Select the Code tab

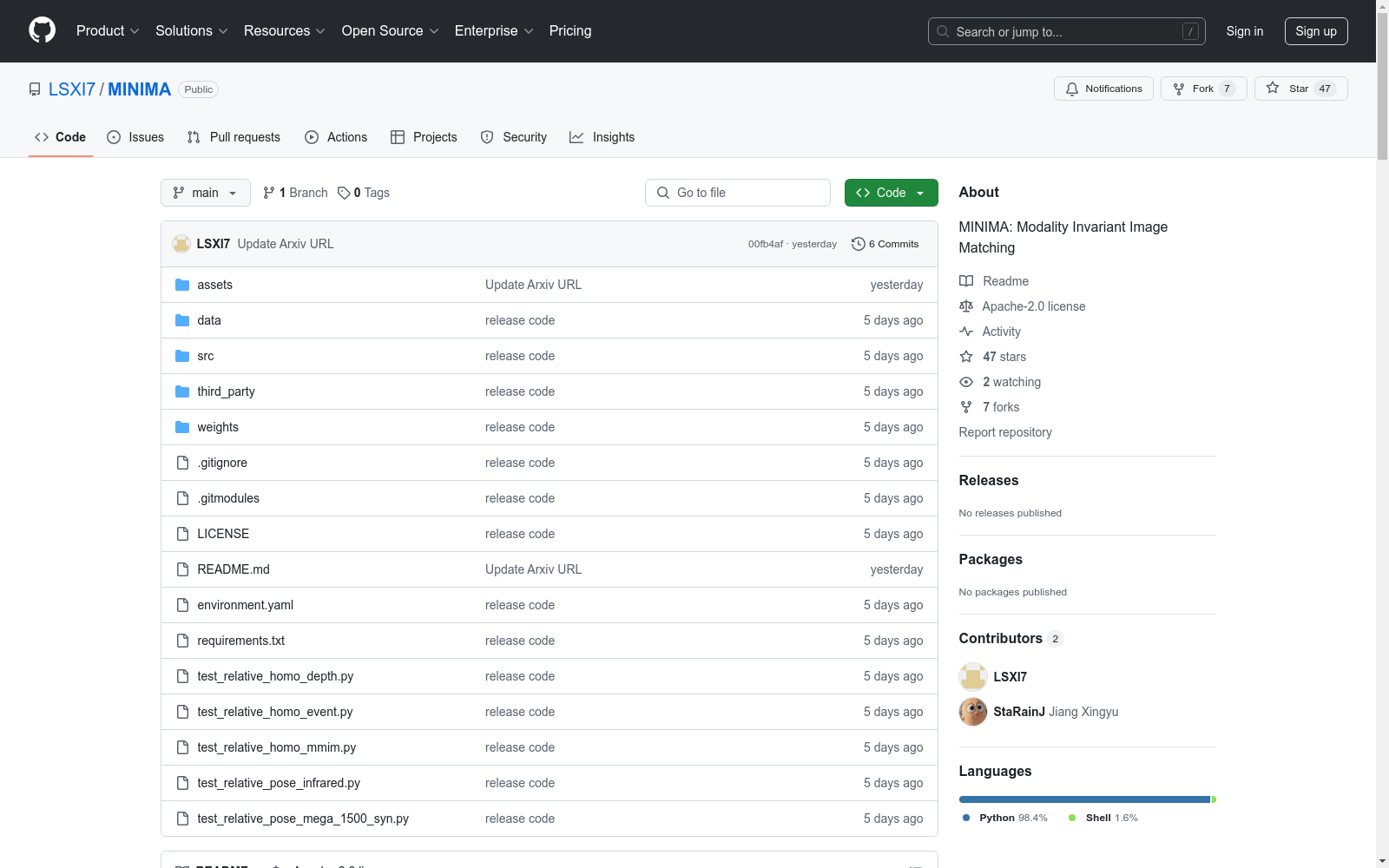(61, 137)
